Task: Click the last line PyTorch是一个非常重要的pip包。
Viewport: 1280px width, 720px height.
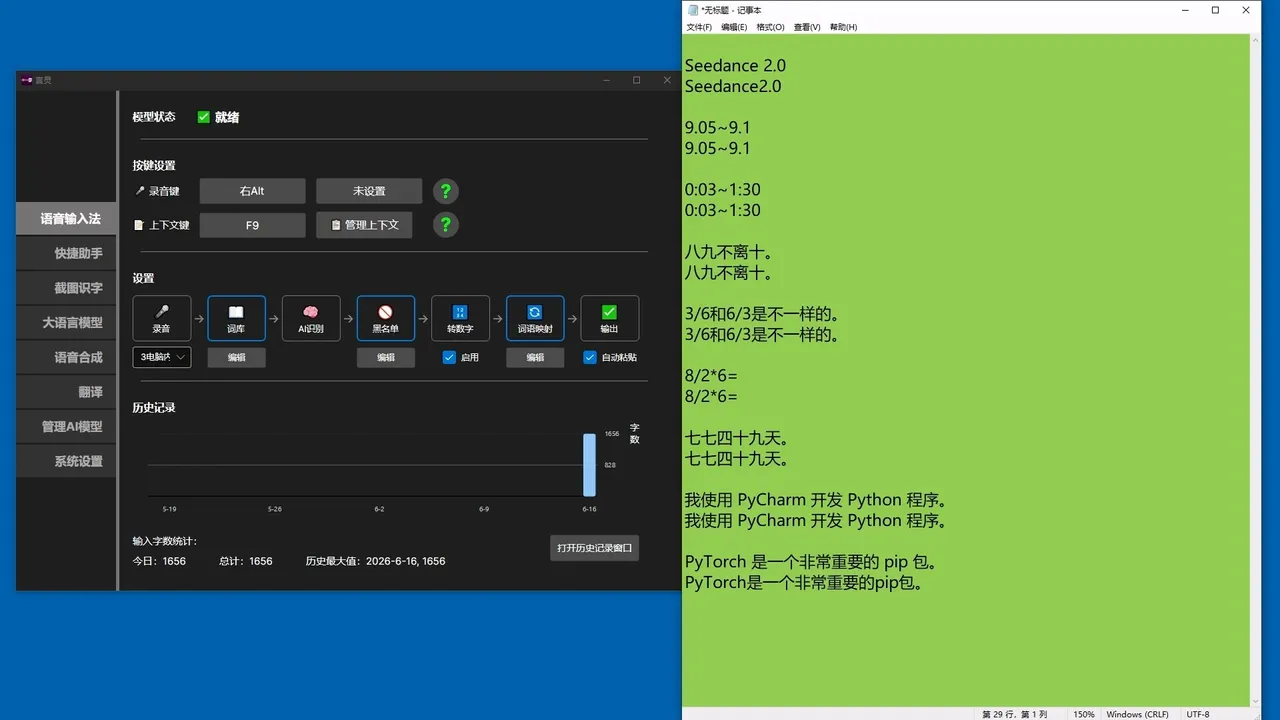Action: [x=803, y=582]
